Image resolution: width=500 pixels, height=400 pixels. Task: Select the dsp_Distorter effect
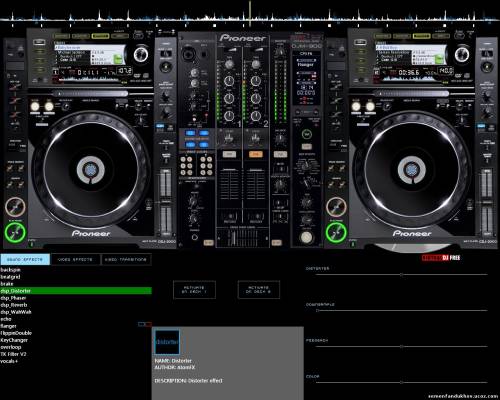[x=76, y=291]
